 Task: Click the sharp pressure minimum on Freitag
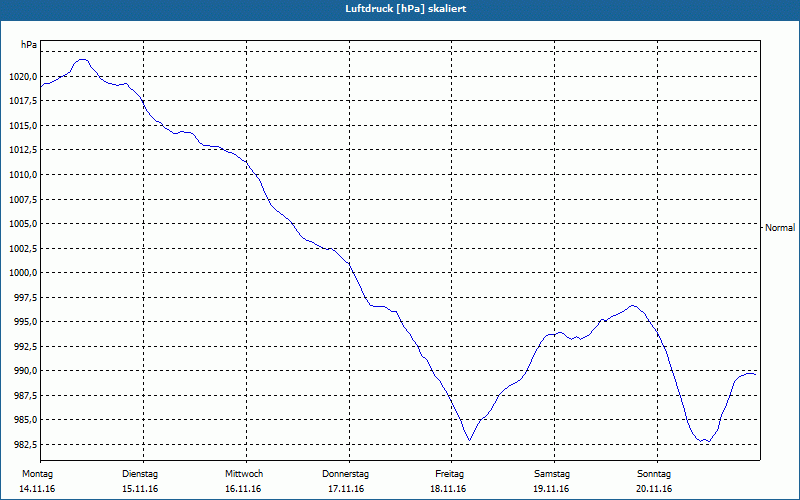point(469,440)
